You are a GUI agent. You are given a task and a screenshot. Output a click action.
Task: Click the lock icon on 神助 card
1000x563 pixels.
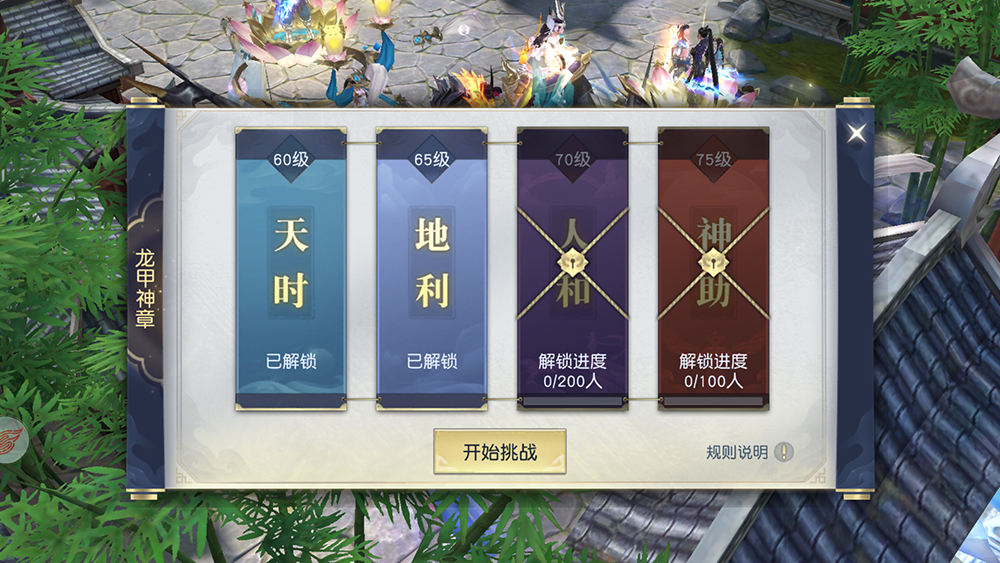pyautogui.click(x=713, y=263)
